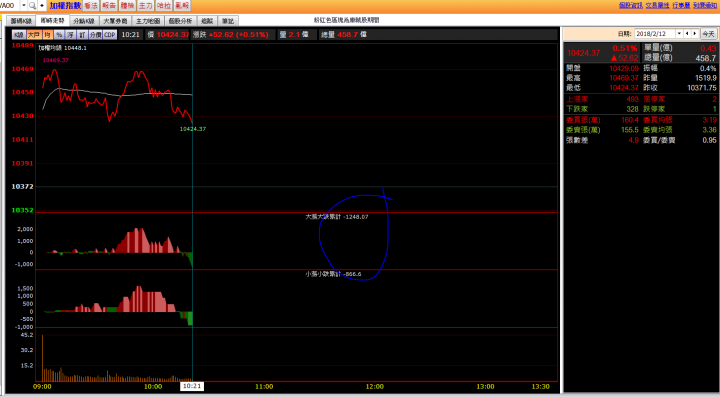The width and height of the screenshot is (720, 397).
Task: Click the 下跌家 value 328
Action: pos(632,109)
